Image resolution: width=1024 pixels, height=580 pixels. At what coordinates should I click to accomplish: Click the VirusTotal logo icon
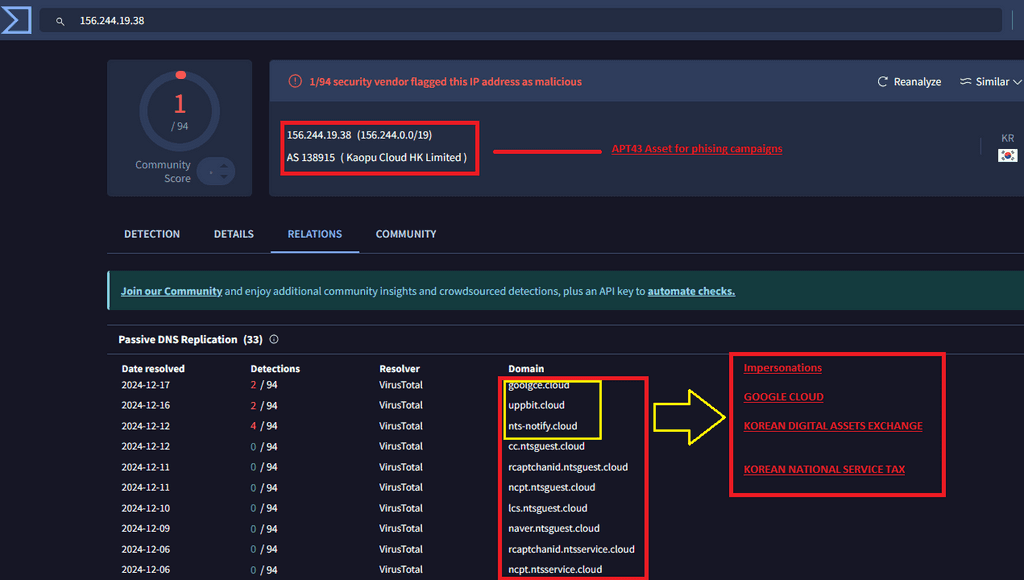point(16,20)
